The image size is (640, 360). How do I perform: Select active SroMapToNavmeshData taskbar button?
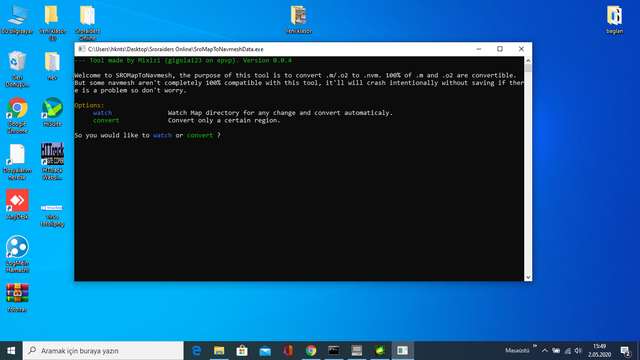(402, 351)
